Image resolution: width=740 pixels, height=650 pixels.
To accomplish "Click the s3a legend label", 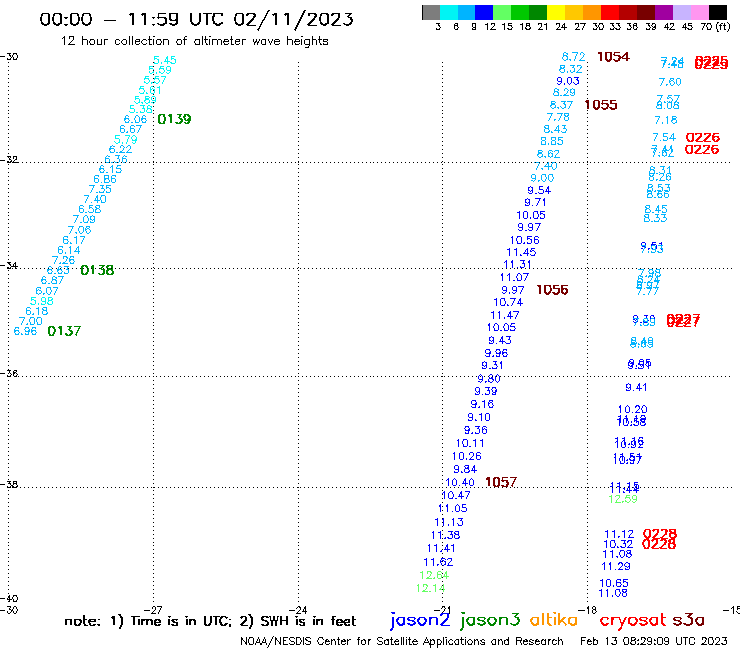I will pyautogui.click(x=688, y=620).
